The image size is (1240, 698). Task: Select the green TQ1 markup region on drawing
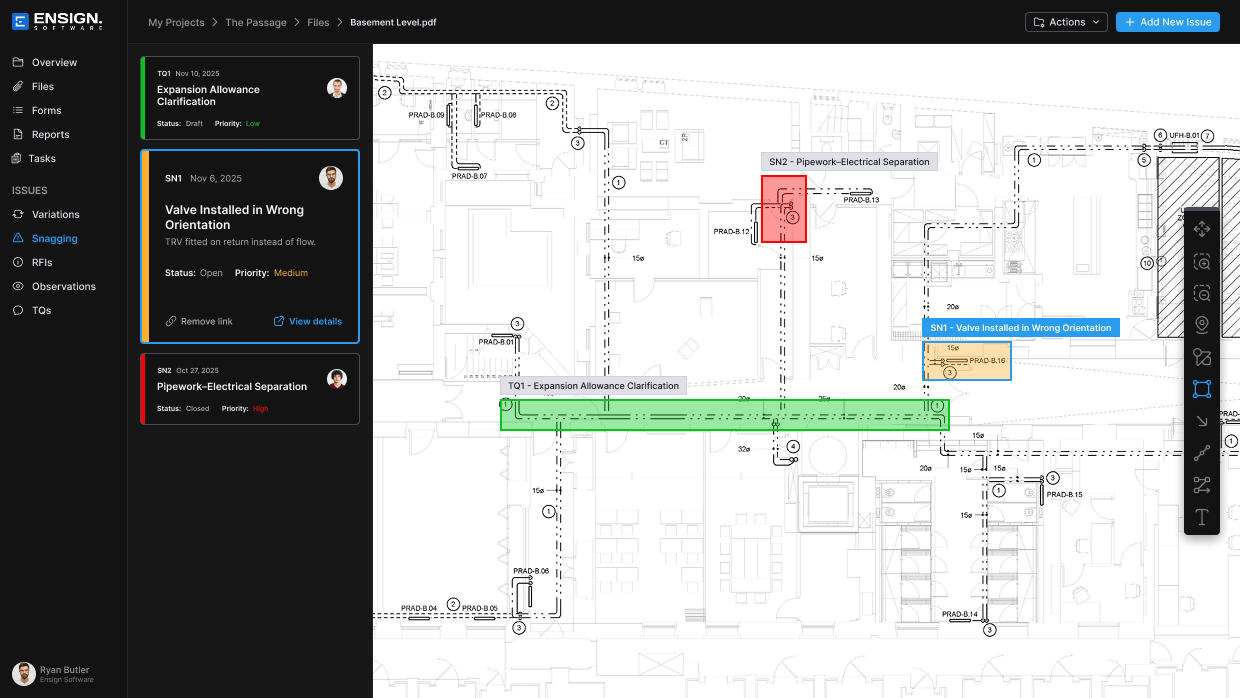(724, 414)
